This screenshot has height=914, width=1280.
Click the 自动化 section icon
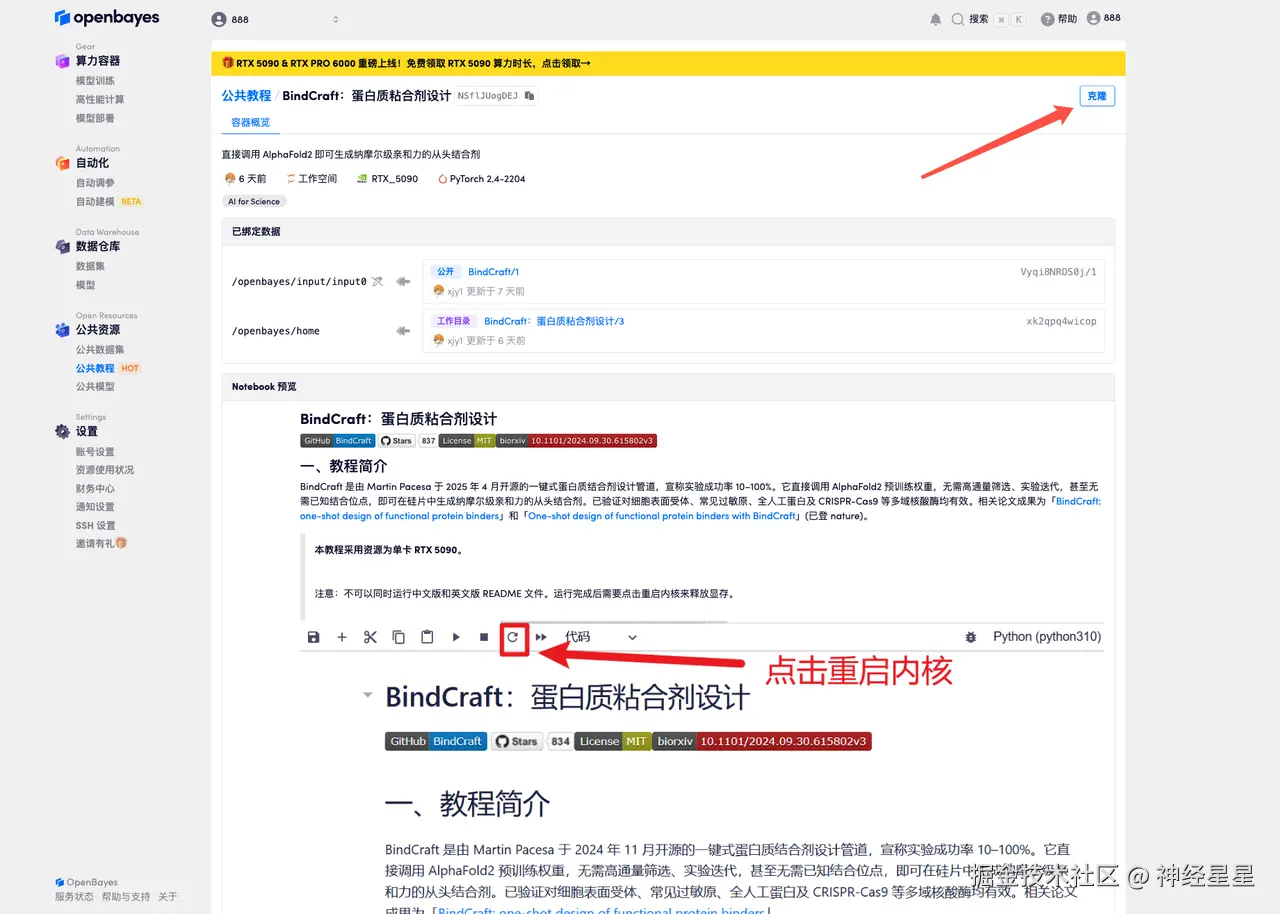pos(63,163)
